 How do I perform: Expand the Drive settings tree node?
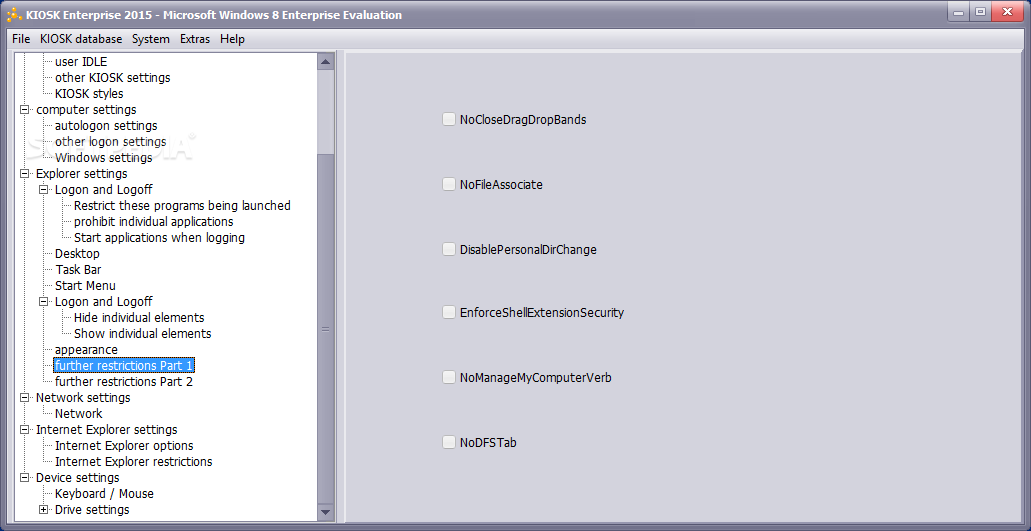click(x=44, y=510)
